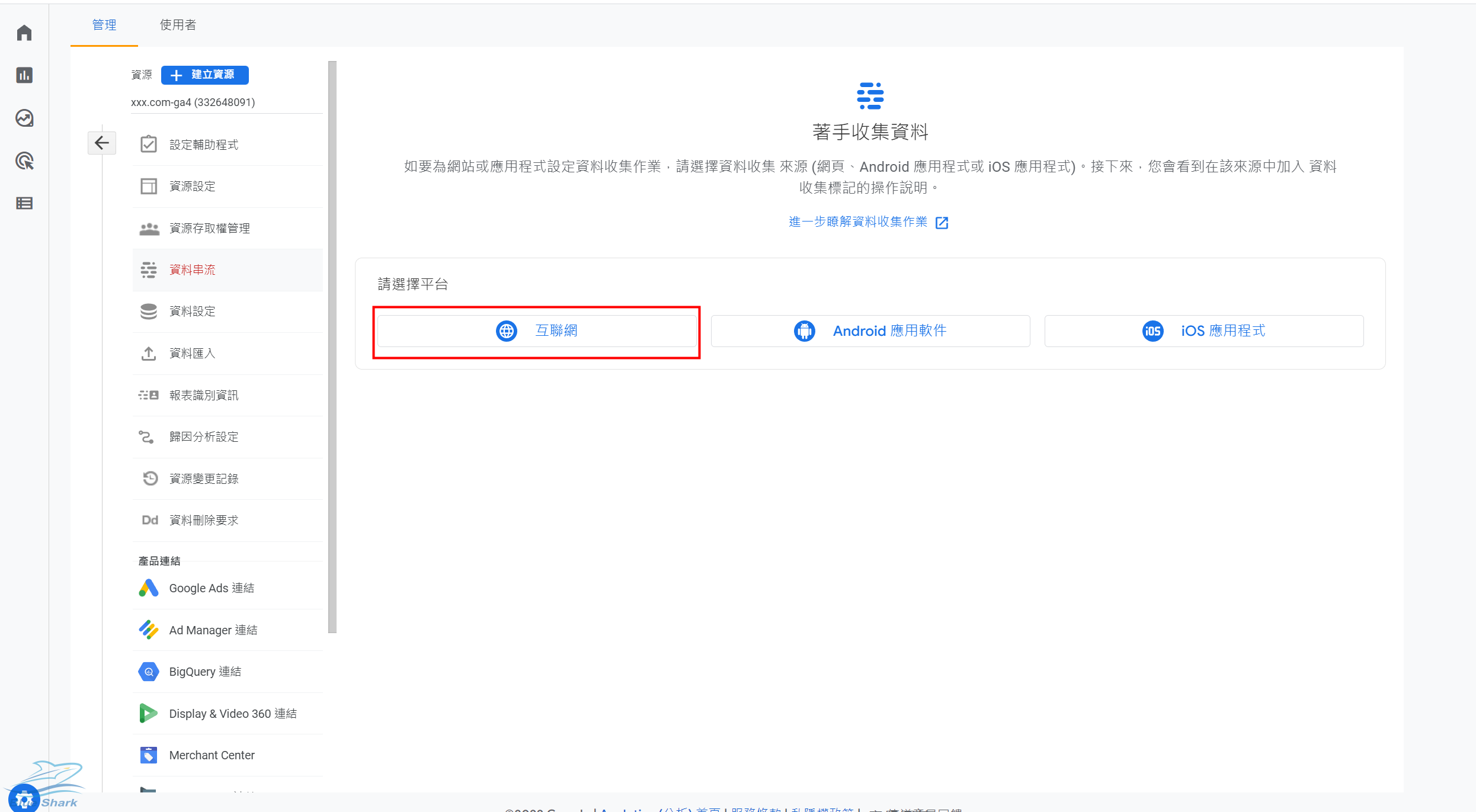This screenshot has width=1476, height=812.
Task: Choose the Android 應用軟件 platform button
Action: [870, 330]
